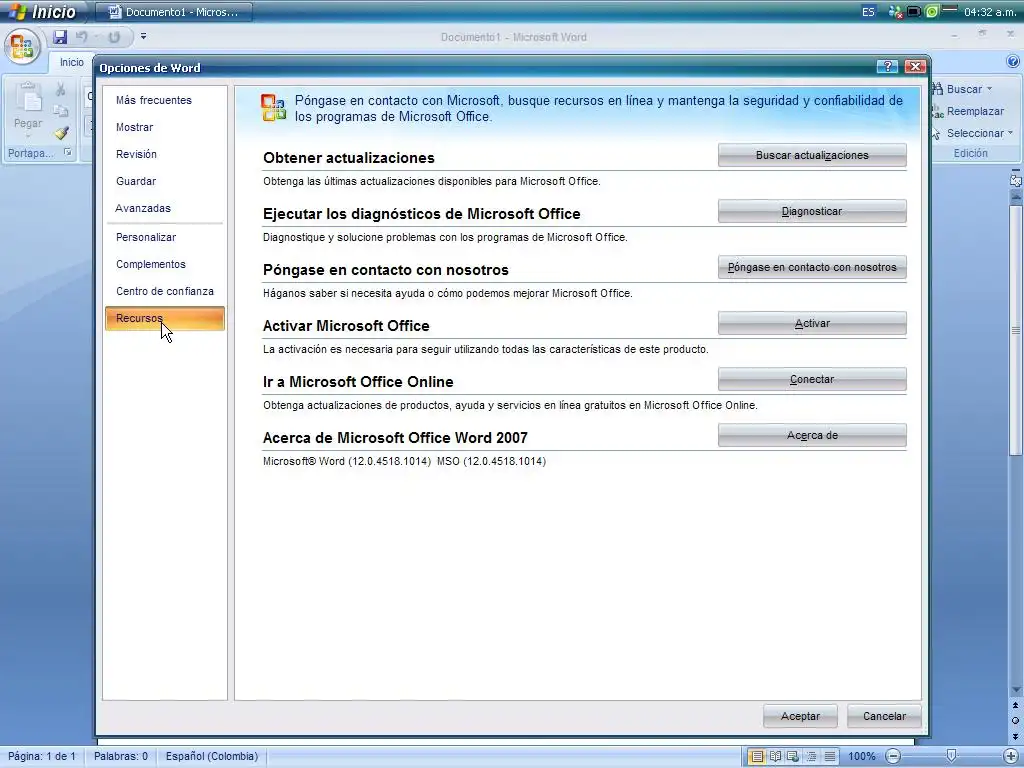Click the ES language bar indicator

pos(868,12)
